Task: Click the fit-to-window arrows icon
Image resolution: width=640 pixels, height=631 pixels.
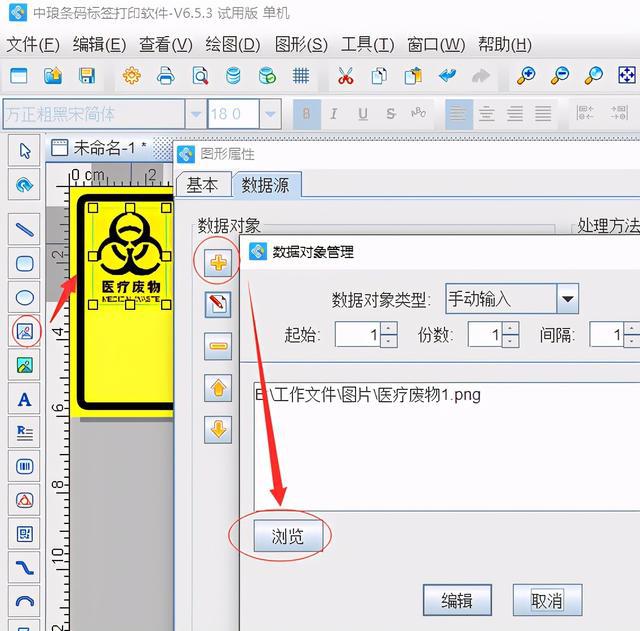Action: click(627, 75)
